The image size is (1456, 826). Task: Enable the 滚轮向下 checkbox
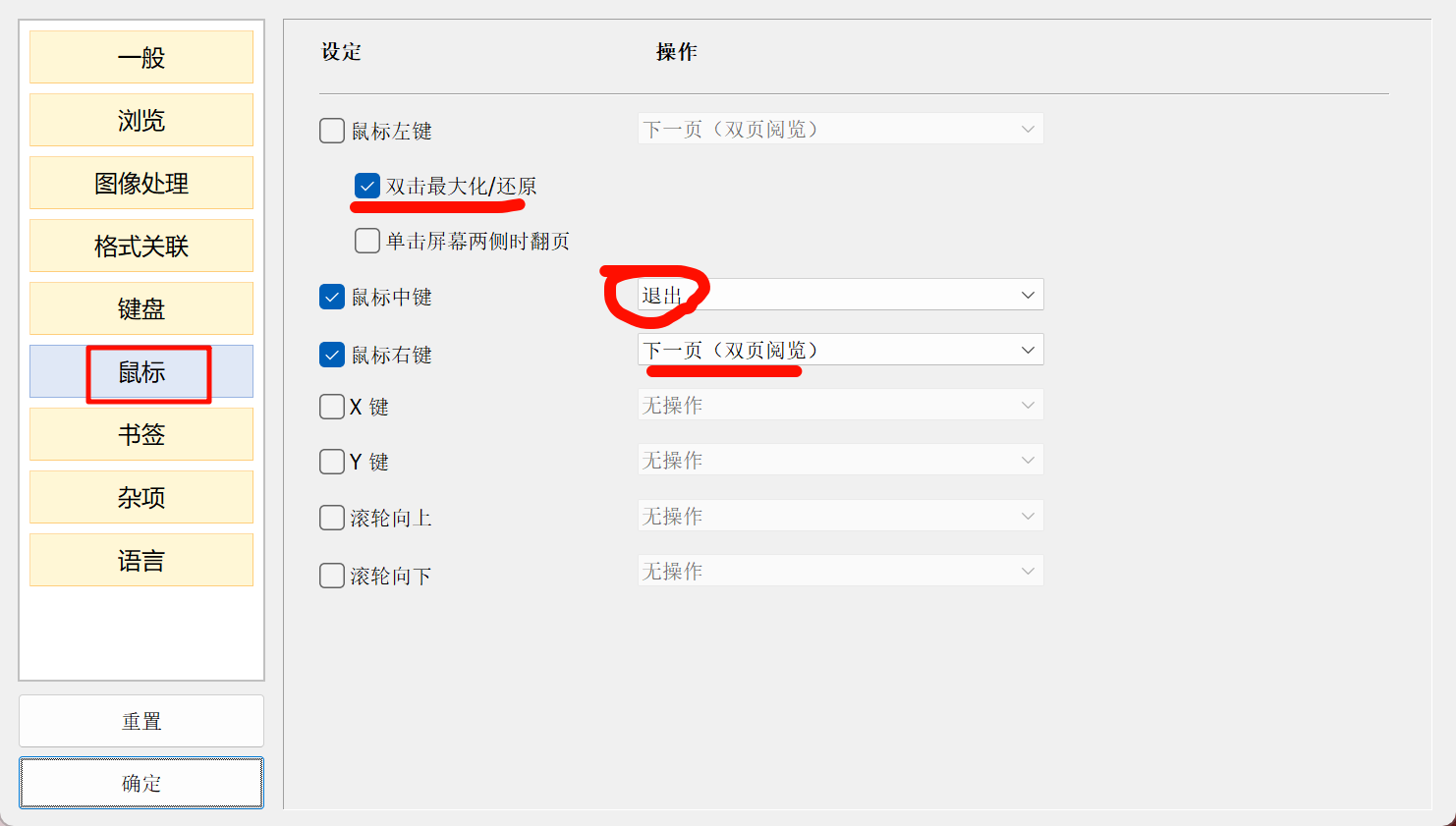pos(332,576)
